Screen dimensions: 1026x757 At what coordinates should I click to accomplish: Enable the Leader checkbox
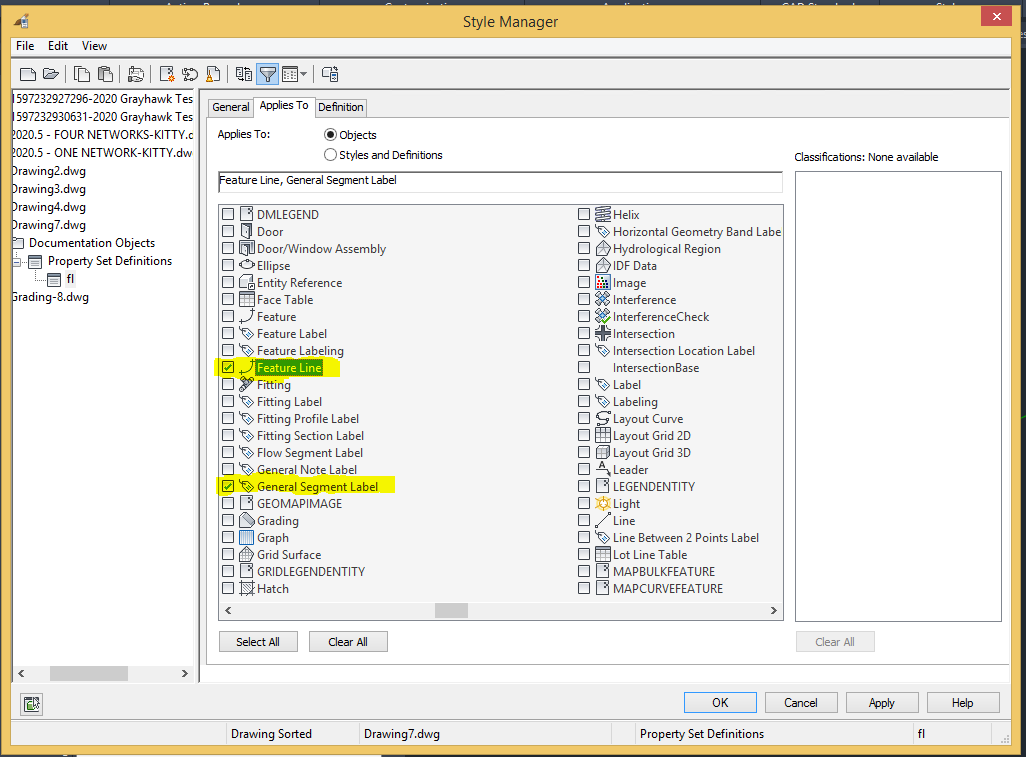coord(584,470)
